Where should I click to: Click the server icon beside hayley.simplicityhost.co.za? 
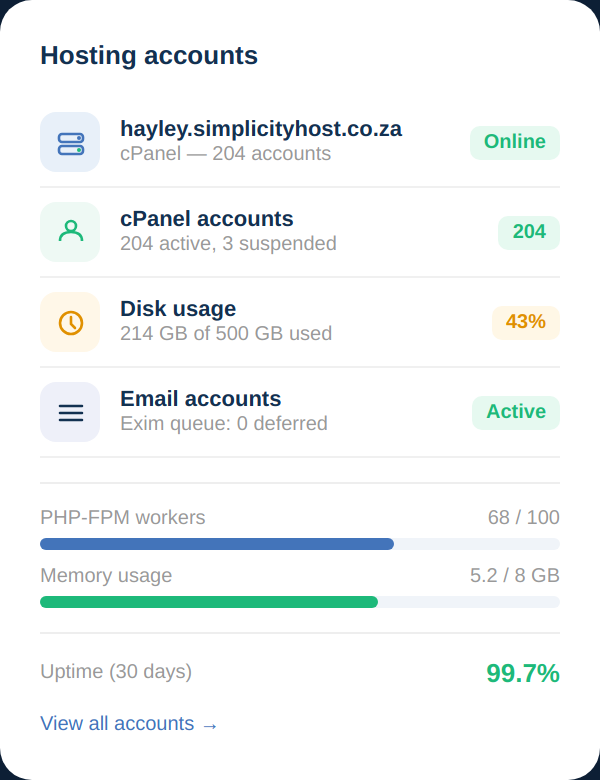click(x=70, y=142)
